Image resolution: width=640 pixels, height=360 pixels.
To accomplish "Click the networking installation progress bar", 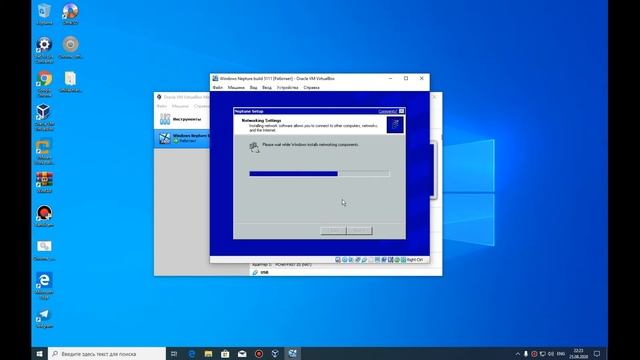I will [x=320, y=174].
